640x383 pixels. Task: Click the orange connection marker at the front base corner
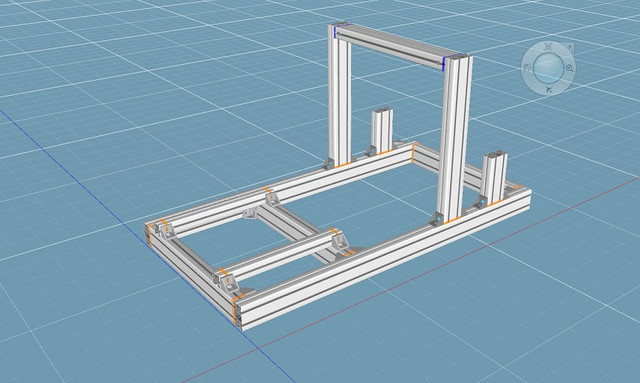click(235, 312)
